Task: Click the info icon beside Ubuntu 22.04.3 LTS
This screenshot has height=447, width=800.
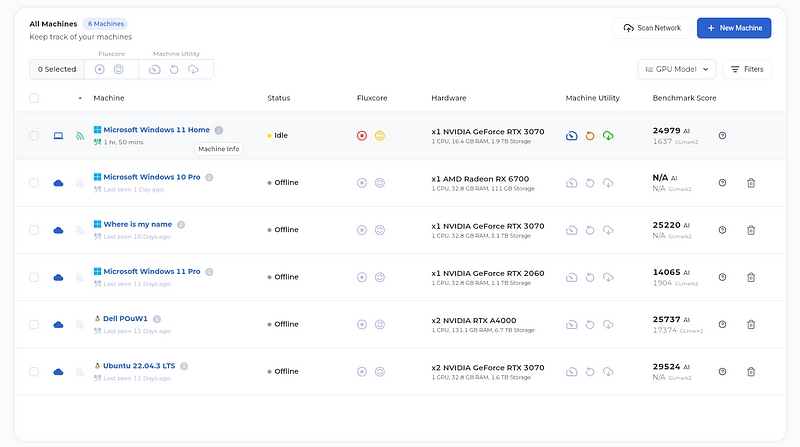Action: click(x=184, y=366)
